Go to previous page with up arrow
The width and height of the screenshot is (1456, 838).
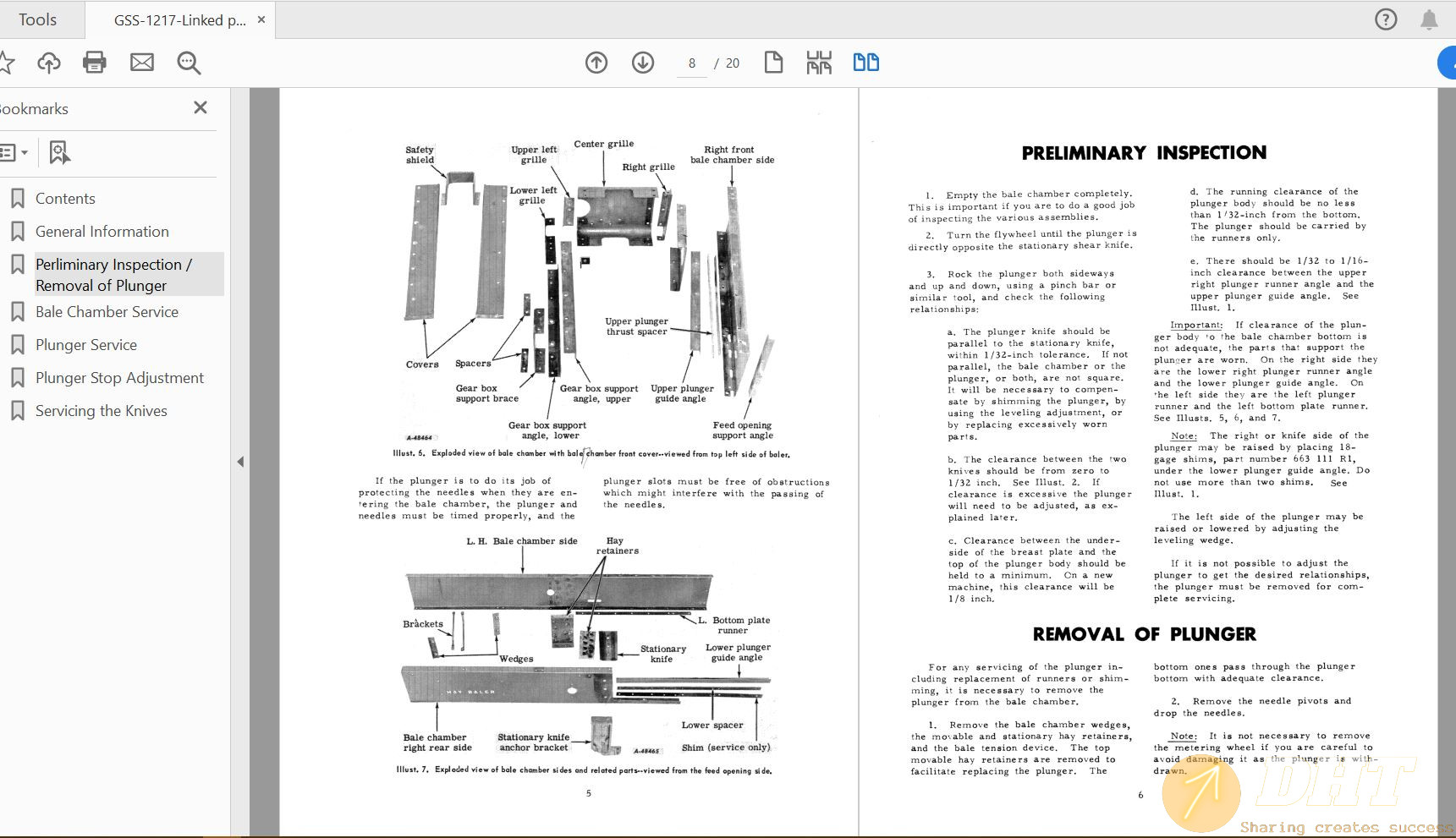(596, 63)
